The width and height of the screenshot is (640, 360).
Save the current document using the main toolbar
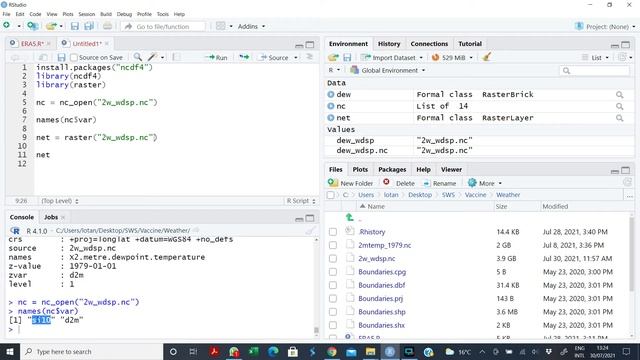pos(75,26)
